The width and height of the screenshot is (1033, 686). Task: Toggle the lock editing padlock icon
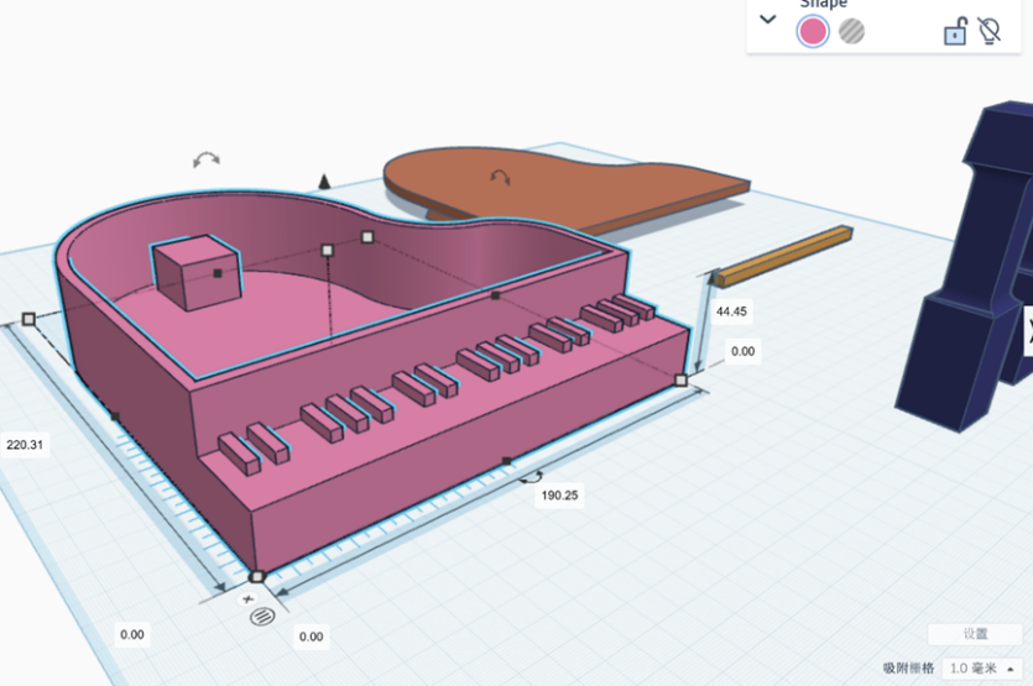click(x=955, y=30)
